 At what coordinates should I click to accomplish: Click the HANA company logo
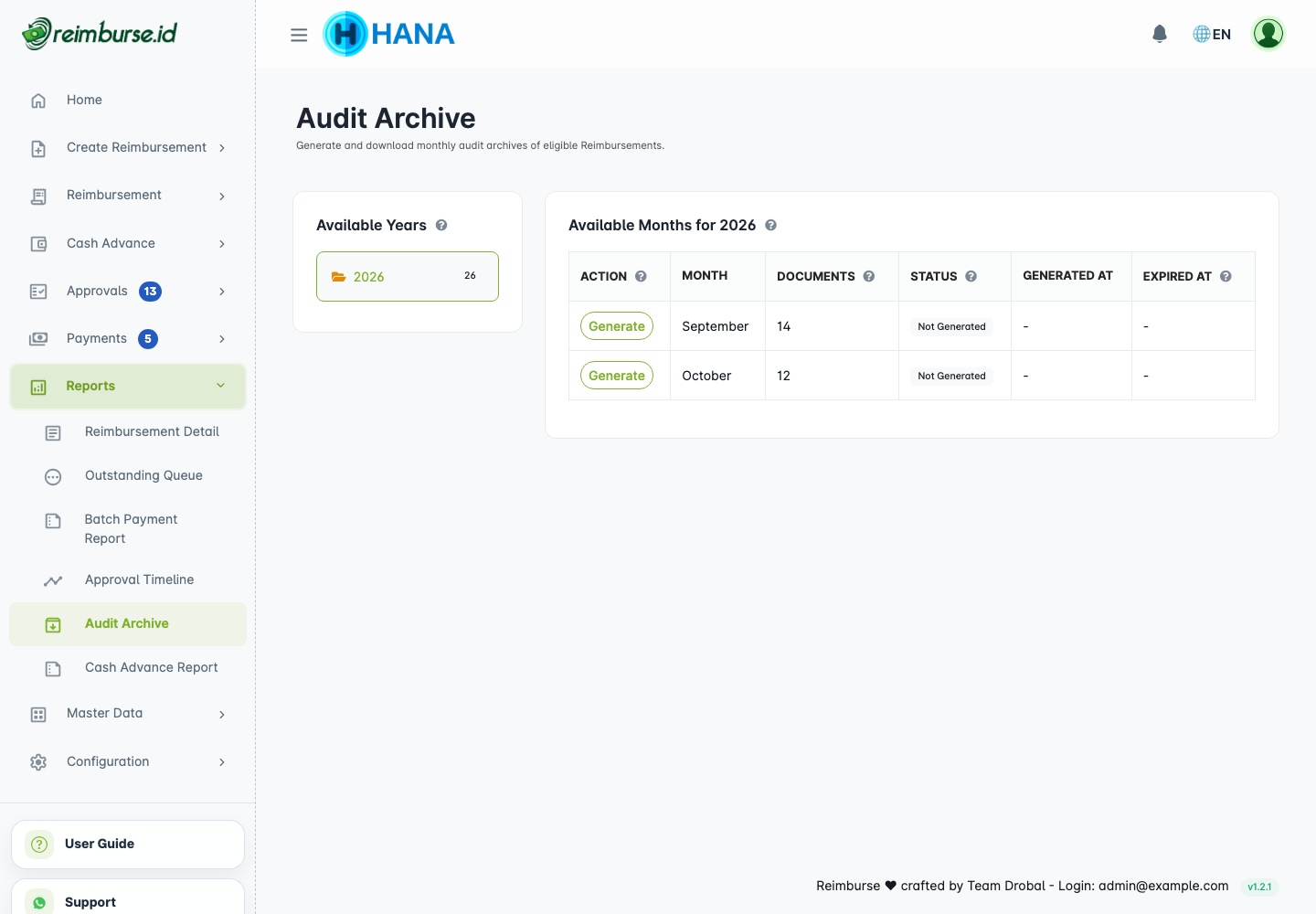389,34
